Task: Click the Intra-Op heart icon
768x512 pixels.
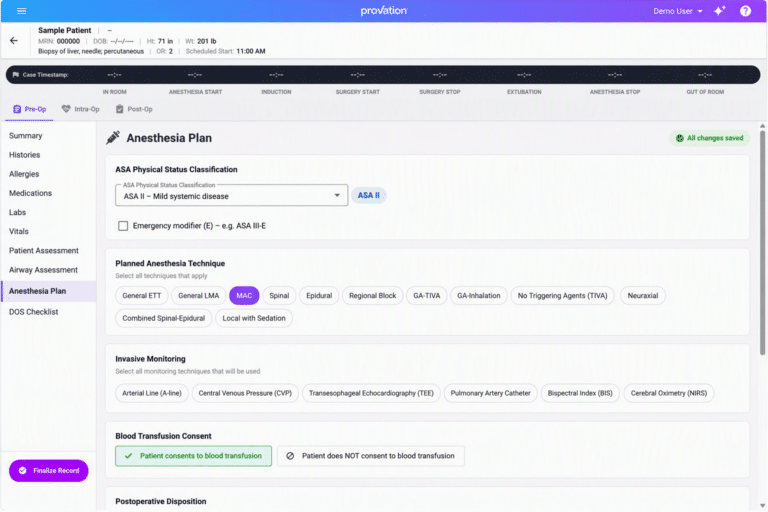Action: click(x=66, y=109)
